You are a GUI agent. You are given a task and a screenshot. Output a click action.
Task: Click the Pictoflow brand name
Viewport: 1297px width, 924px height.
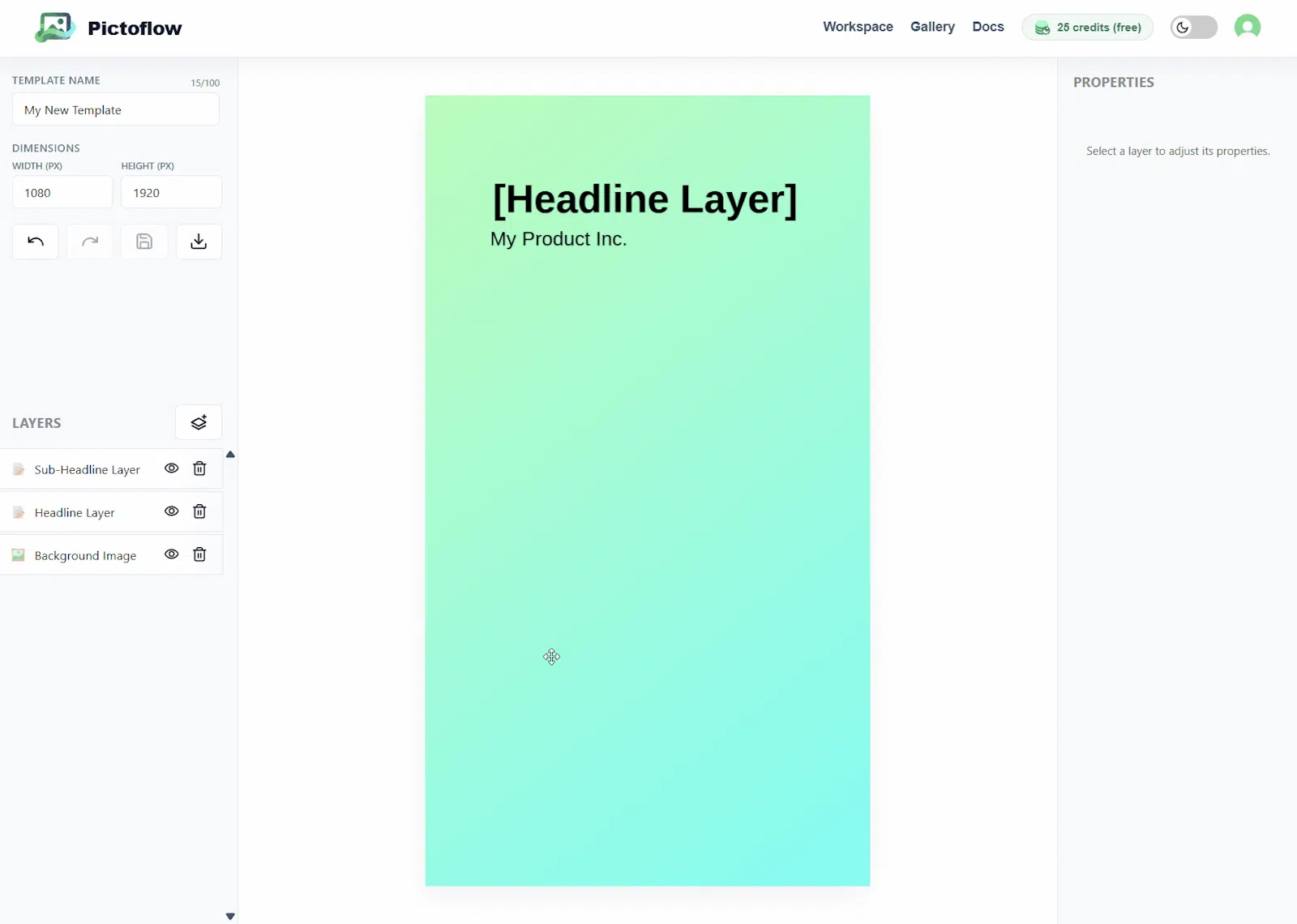pyautogui.click(x=135, y=28)
